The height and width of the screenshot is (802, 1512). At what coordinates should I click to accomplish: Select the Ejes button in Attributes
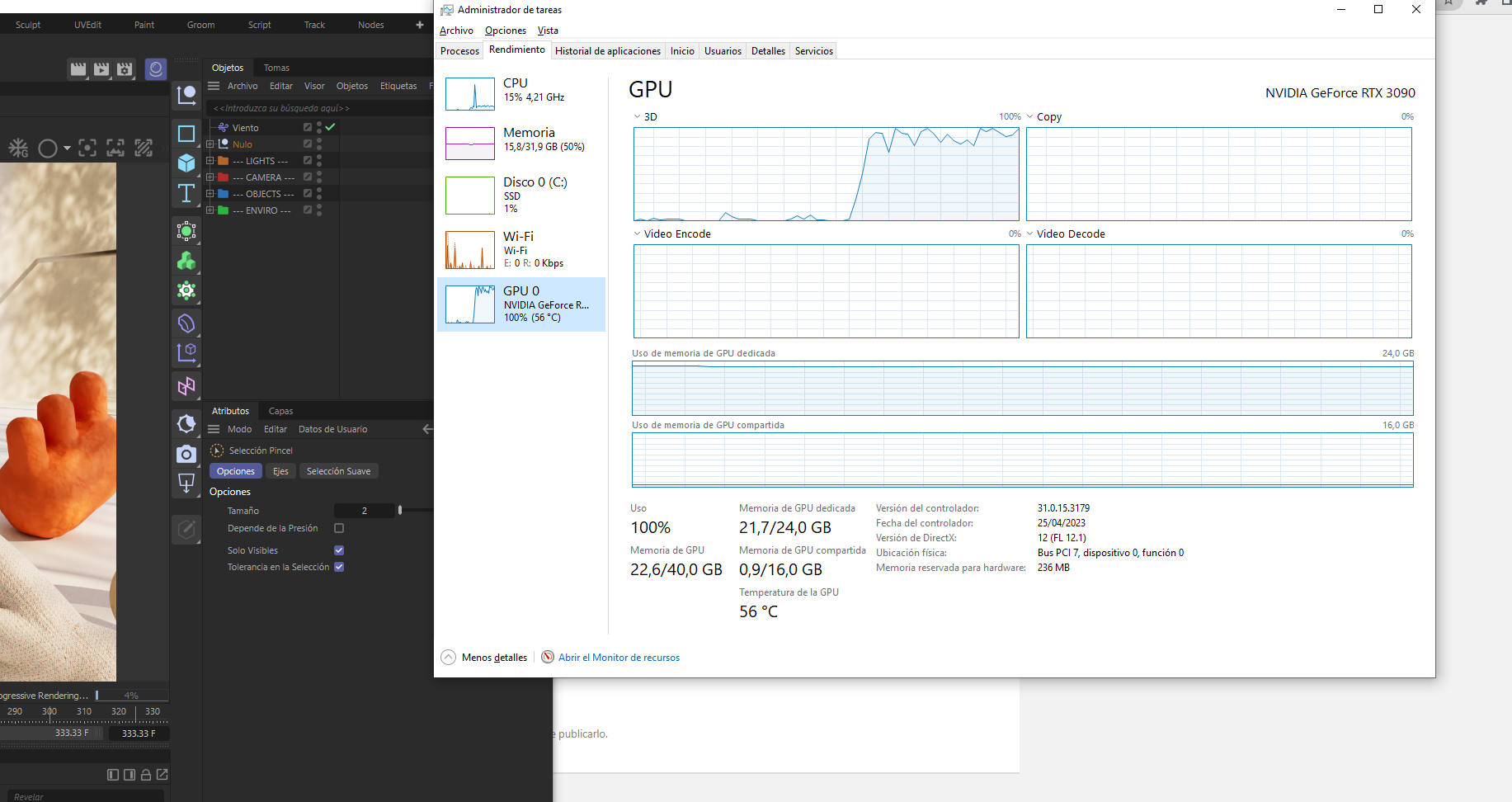point(280,471)
